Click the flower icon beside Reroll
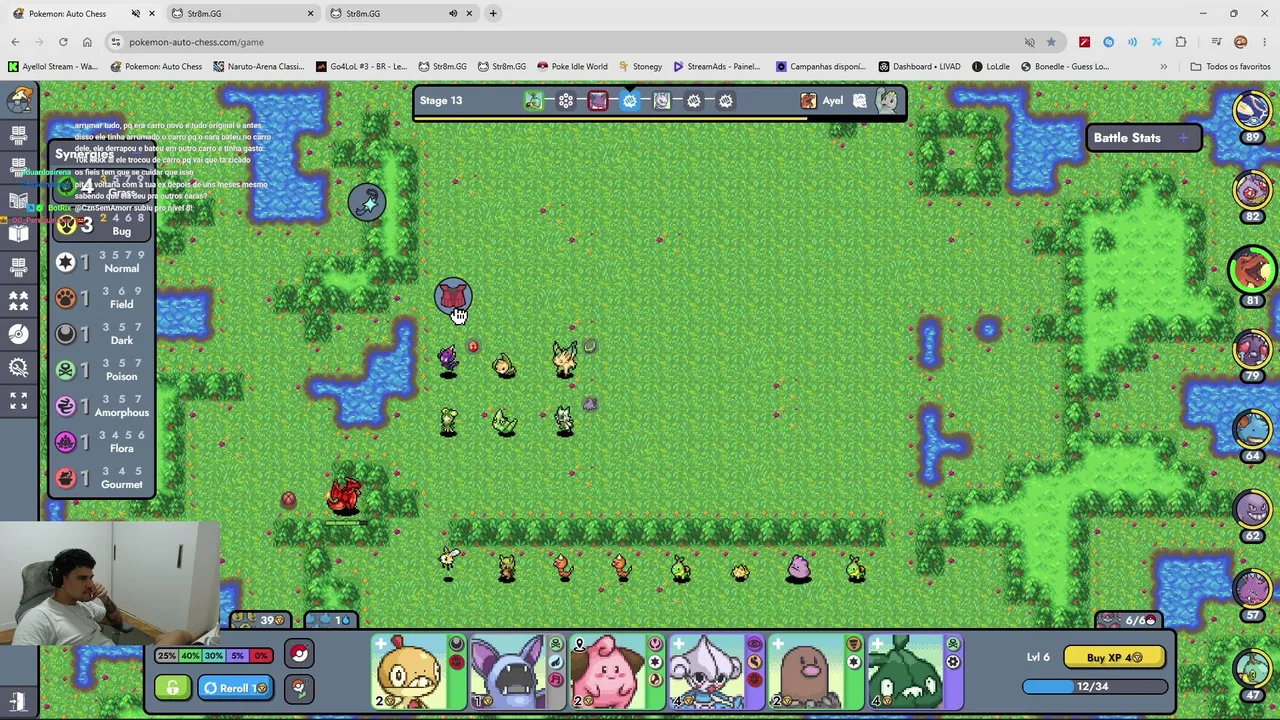The height and width of the screenshot is (720, 1280). (x=299, y=688)
